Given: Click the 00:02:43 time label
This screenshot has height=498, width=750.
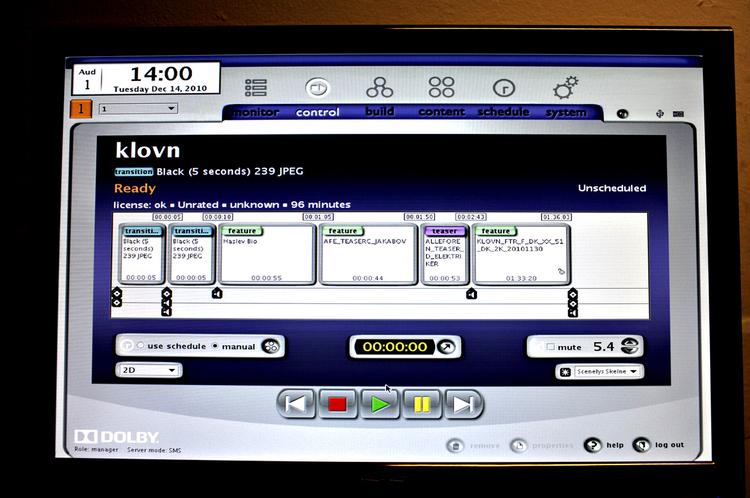Looking at the screenshot, I should 471,217.
